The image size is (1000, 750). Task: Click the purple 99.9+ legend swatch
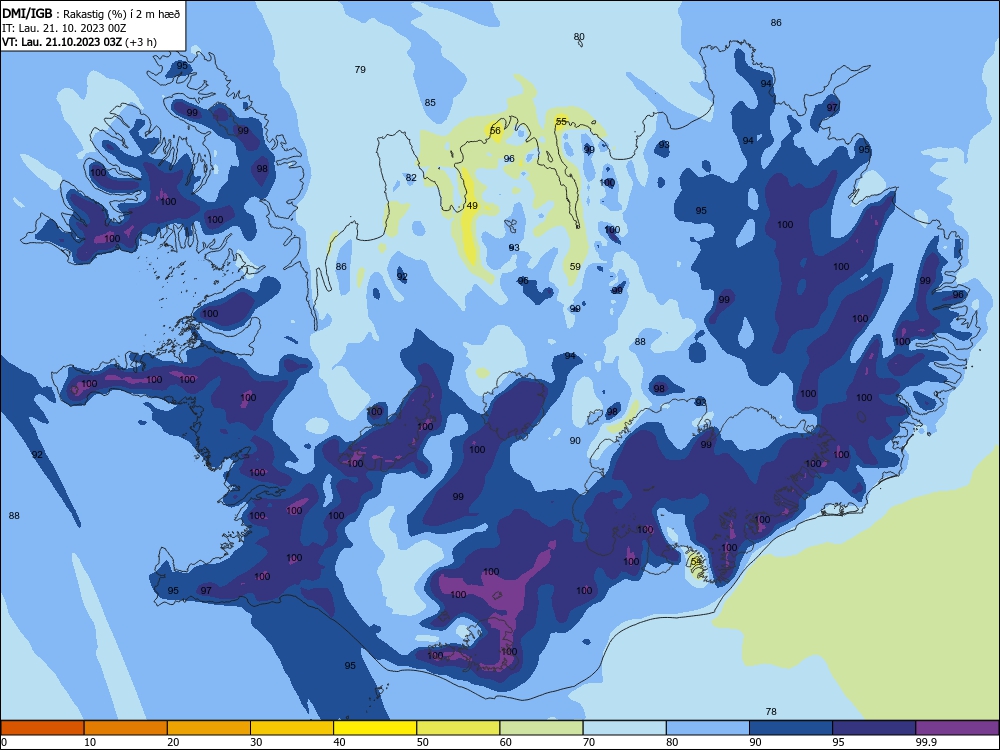pyautogui.click(x=957, y=728)
